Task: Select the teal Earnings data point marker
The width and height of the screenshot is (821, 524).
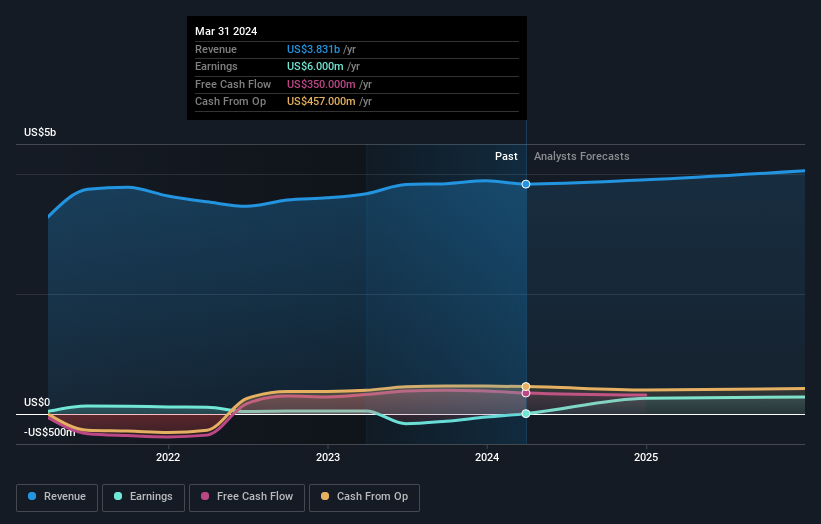Action: 526,414
